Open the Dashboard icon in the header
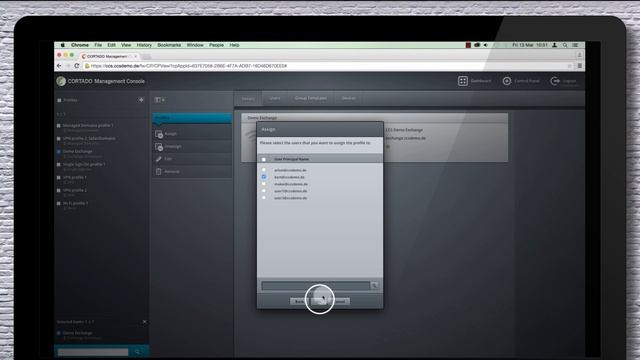The width and height of the screenshot is (640, 360). [x=462, y=81]
